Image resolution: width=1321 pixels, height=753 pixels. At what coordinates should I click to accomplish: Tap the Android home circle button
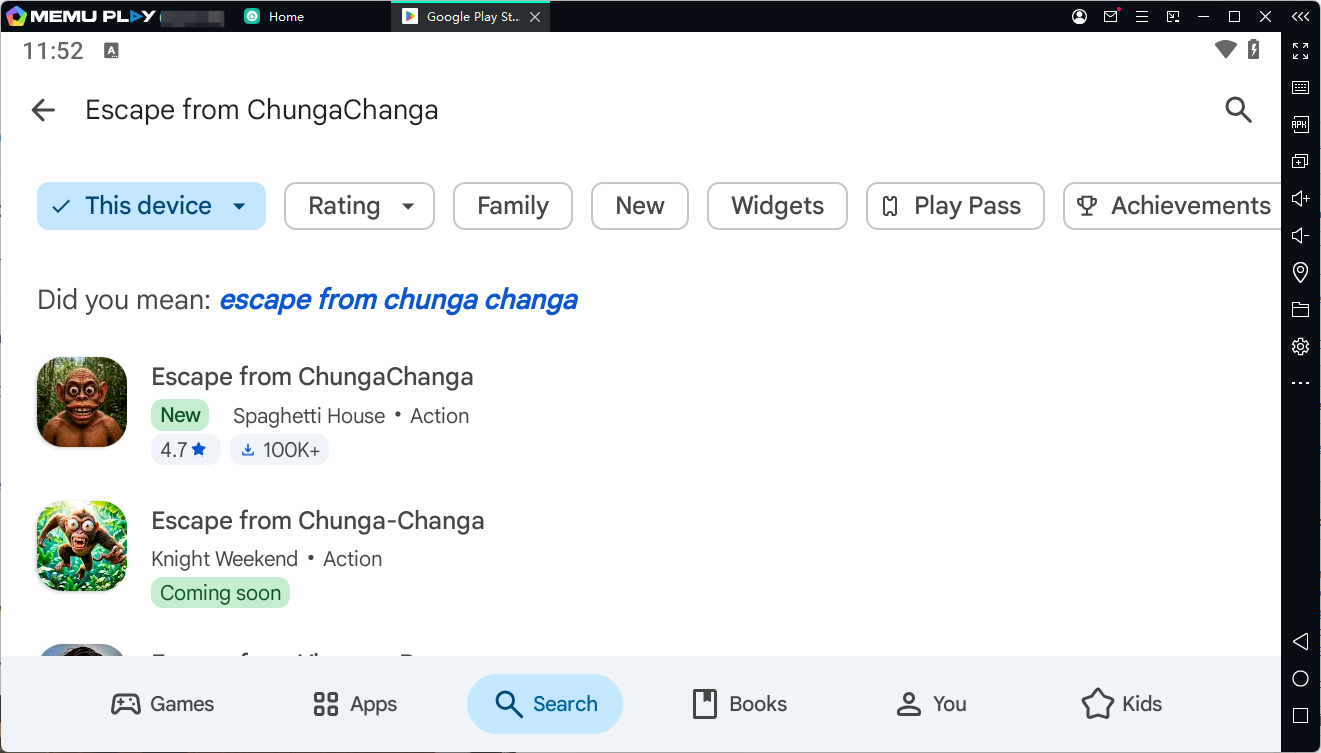coord(1300,679)
